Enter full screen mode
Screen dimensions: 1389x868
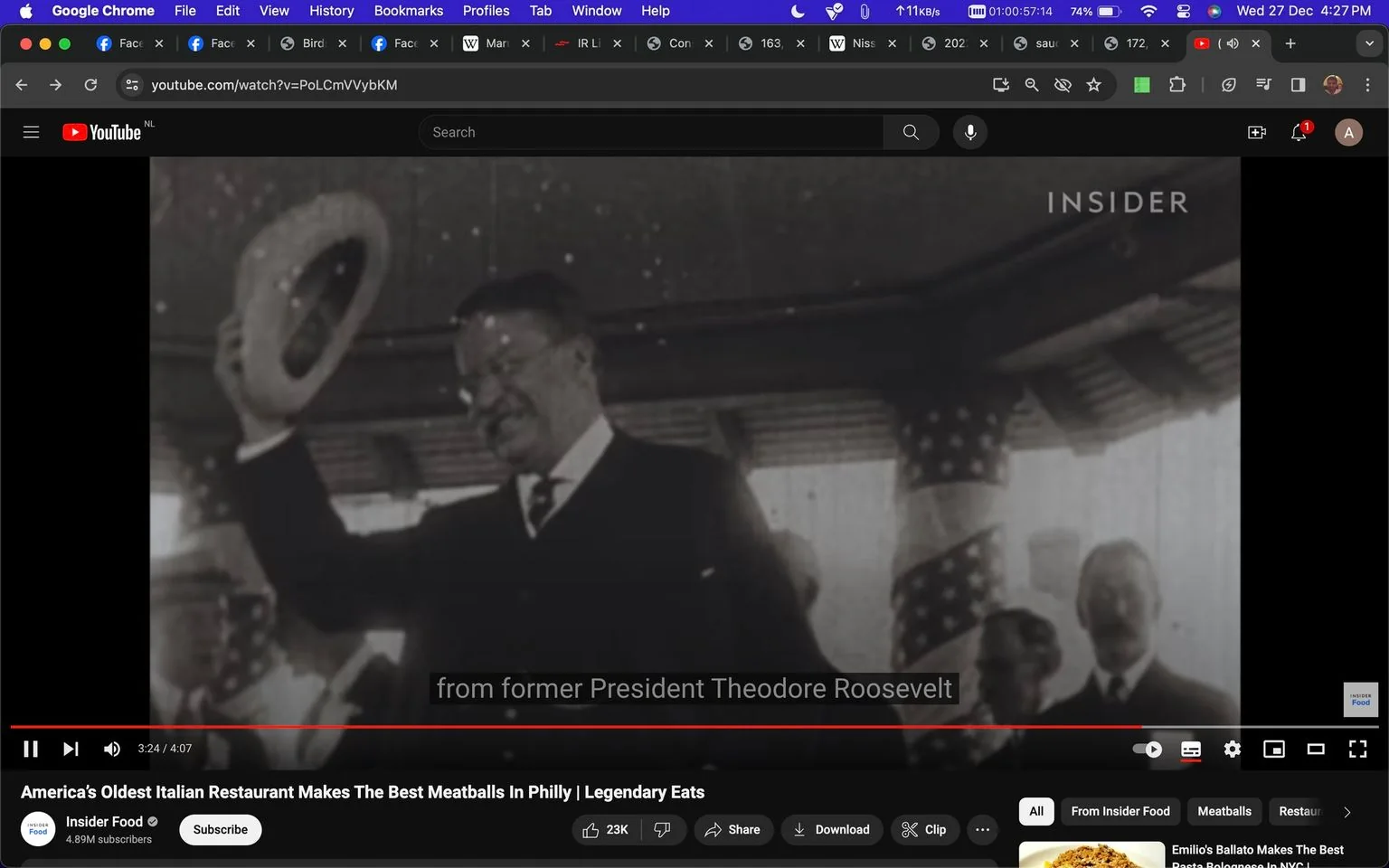(x=1357, y=749)
